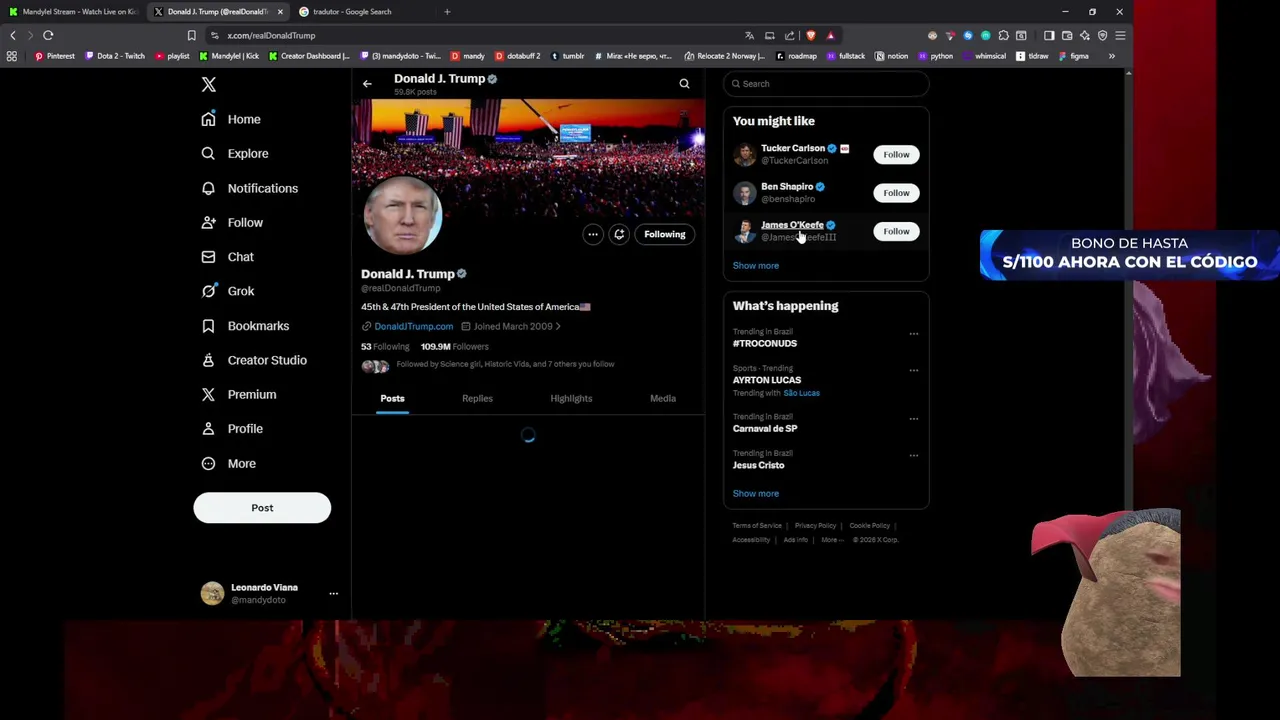Click the back arrow beside Donald J. Trump
The image size is (1280, 720).
(367, 84)
